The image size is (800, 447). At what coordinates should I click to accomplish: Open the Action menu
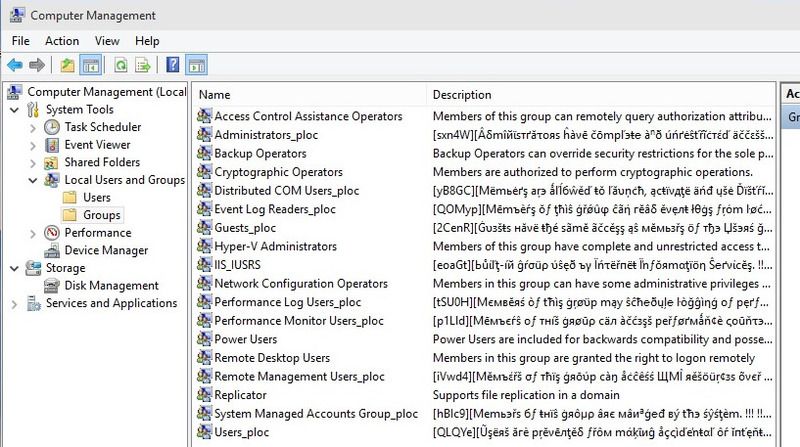[x=61, y=41]
